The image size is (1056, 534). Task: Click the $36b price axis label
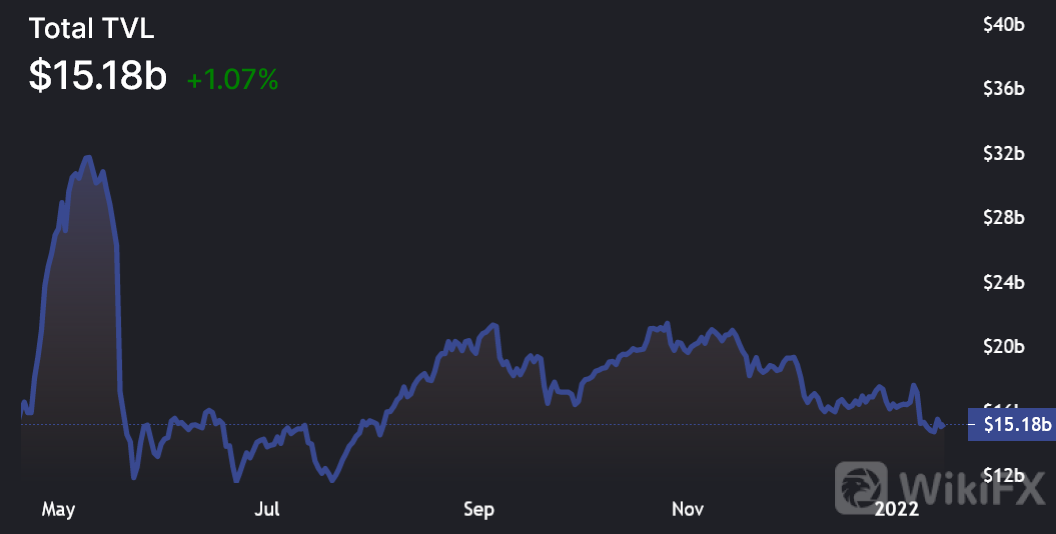(1004, 89)
